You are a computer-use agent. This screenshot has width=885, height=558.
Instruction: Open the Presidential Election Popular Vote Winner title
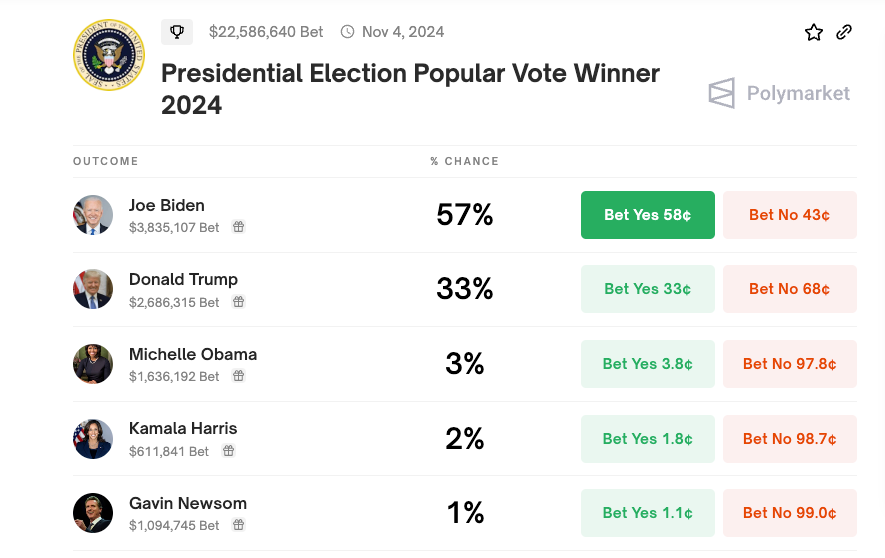tap(410, 88)
